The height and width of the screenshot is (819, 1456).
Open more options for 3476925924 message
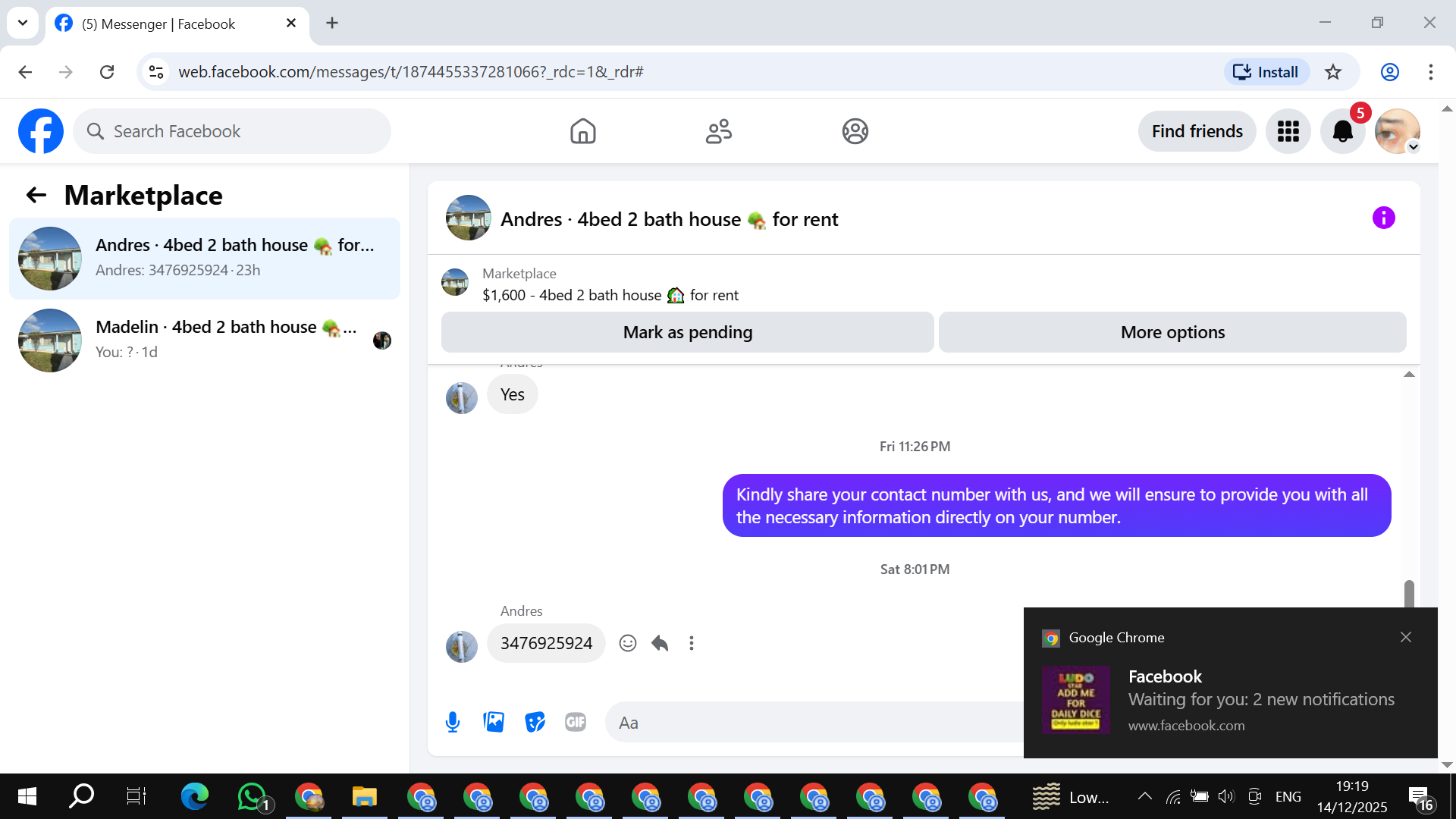(x=691, y=643)
